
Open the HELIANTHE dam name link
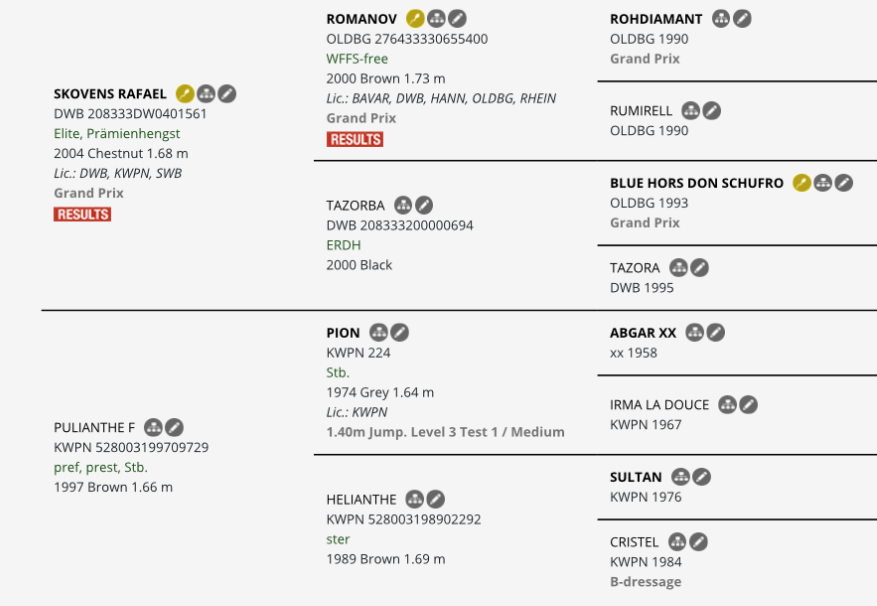[x=361, y=500]
